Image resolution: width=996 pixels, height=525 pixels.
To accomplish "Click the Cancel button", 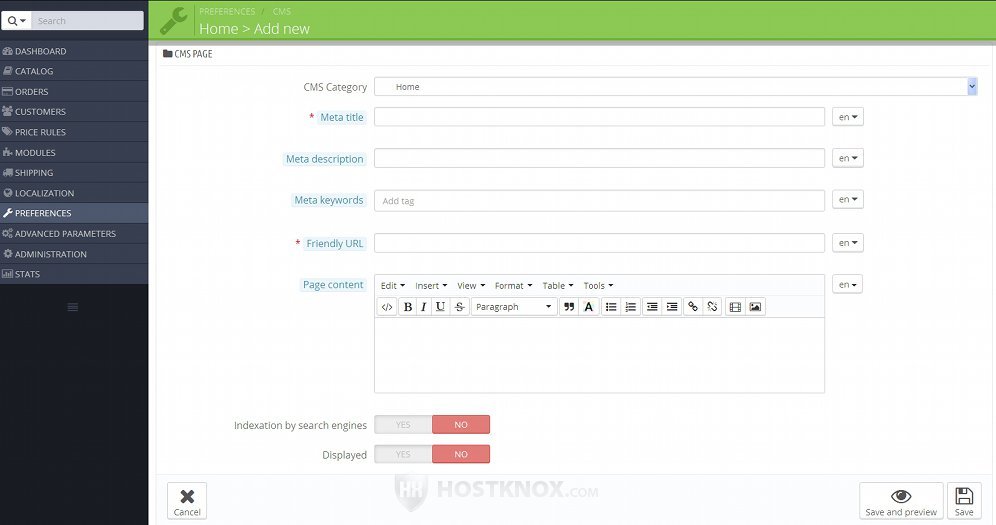I will (x=187, y=501).
